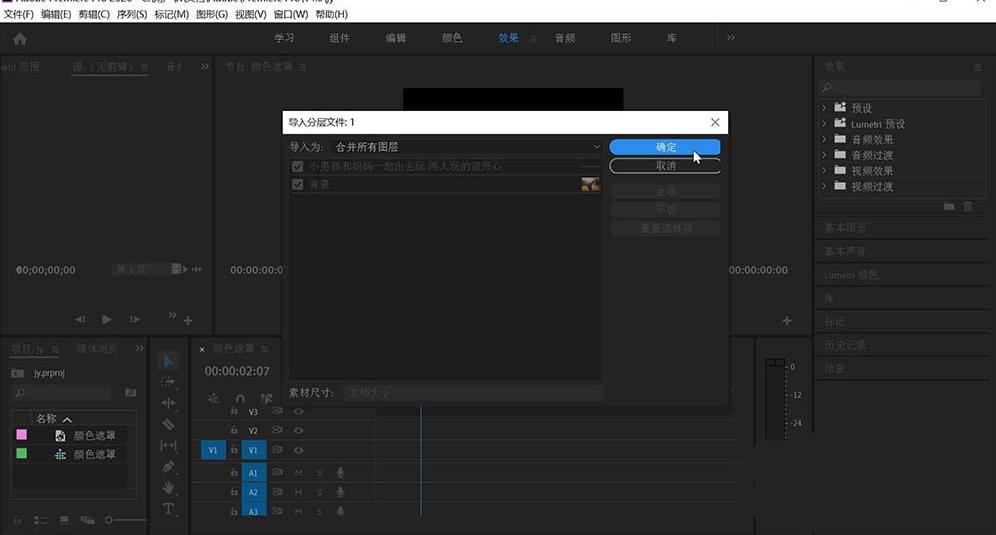Open the 剪辑(C) menu
This screenshot has width=996, height=535.
tap(94, 14)
